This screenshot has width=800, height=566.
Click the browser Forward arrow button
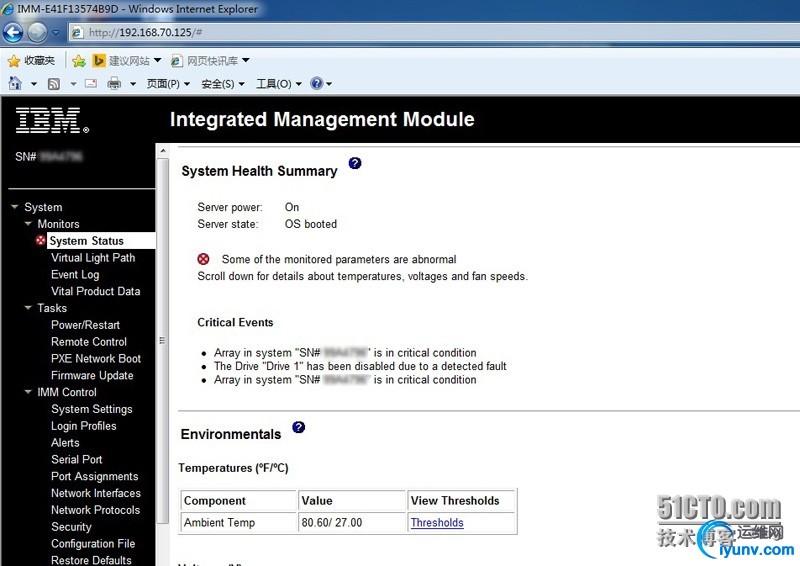click(37, 33)
